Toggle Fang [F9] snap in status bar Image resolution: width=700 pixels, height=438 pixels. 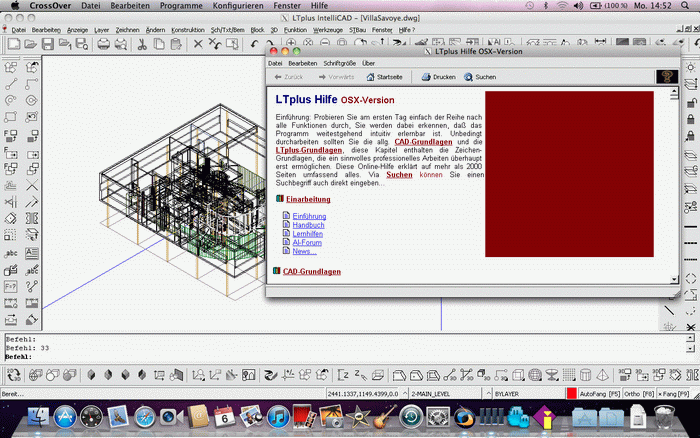673,394
